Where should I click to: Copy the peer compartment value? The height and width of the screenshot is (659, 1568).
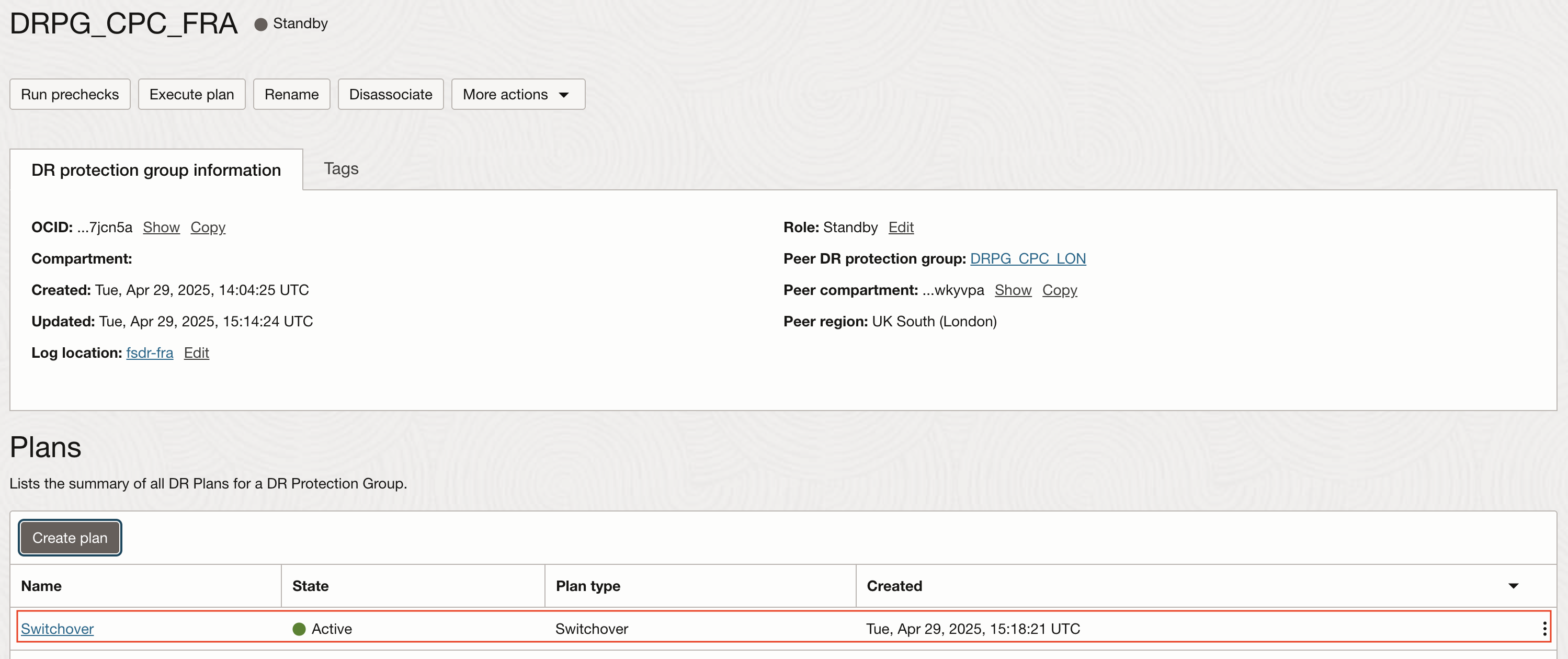point(1059,290)
